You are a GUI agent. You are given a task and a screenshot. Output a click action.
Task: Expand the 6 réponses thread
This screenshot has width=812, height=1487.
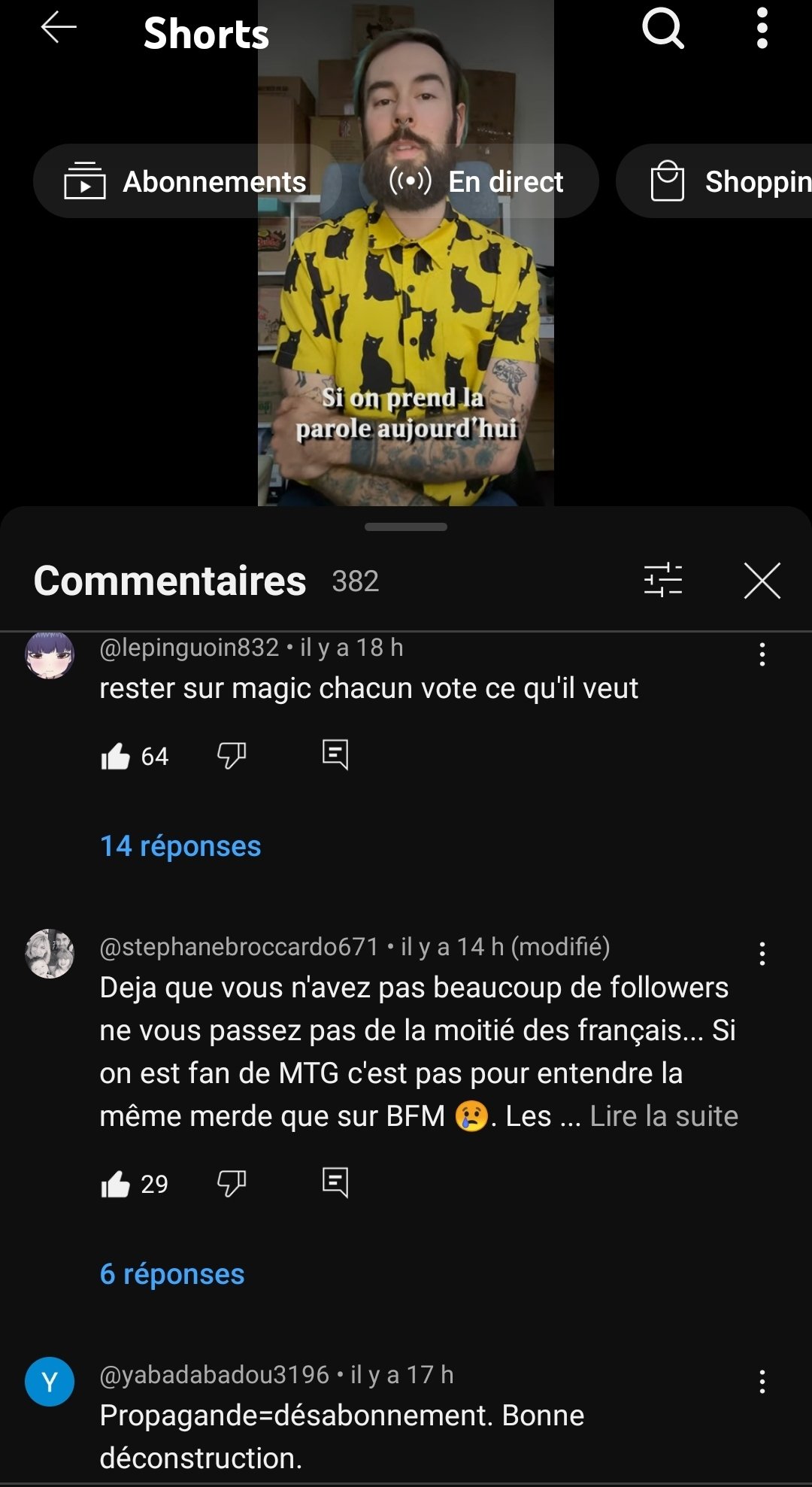[x=172, y=1274]
